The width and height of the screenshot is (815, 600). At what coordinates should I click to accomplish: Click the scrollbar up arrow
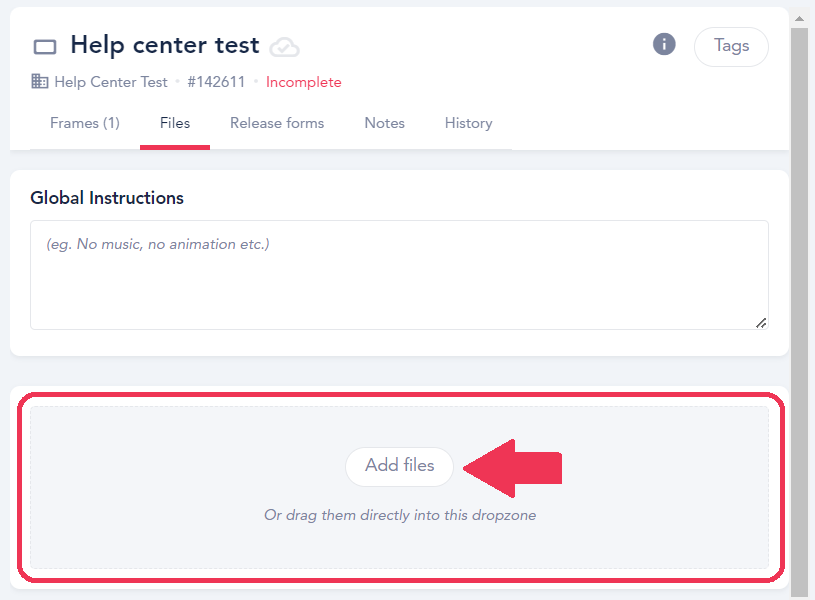pyautogui.click(x=799, y=18)
